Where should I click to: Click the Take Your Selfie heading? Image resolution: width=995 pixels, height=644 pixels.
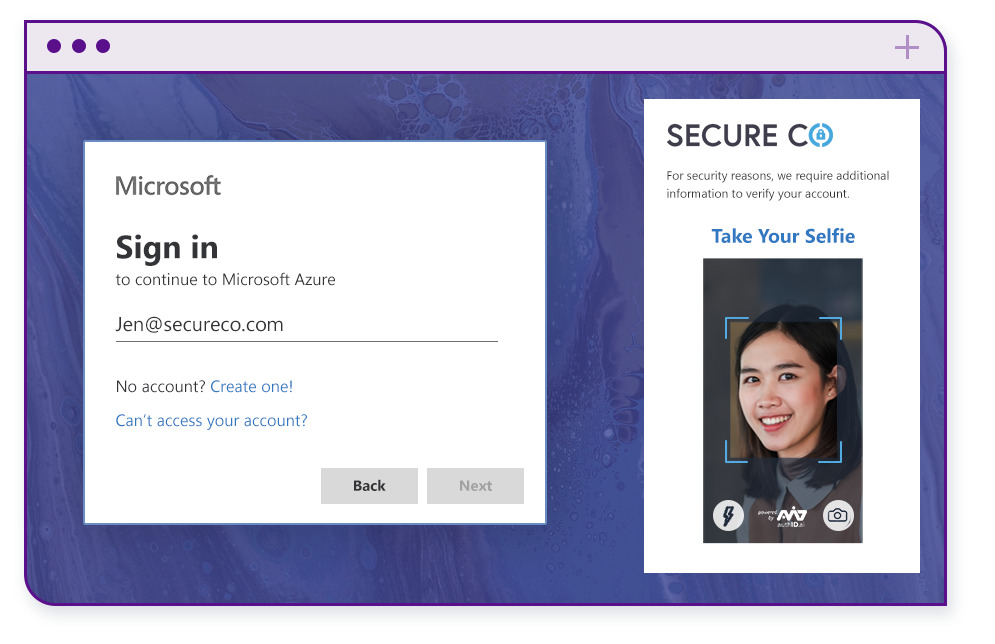pyautogui.click(x=783, y=236)
